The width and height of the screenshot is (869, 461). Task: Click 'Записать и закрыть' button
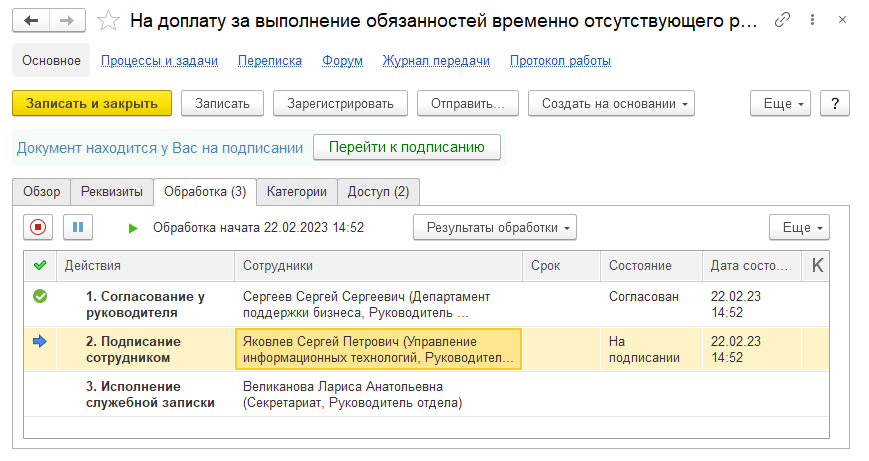[92, 103]
